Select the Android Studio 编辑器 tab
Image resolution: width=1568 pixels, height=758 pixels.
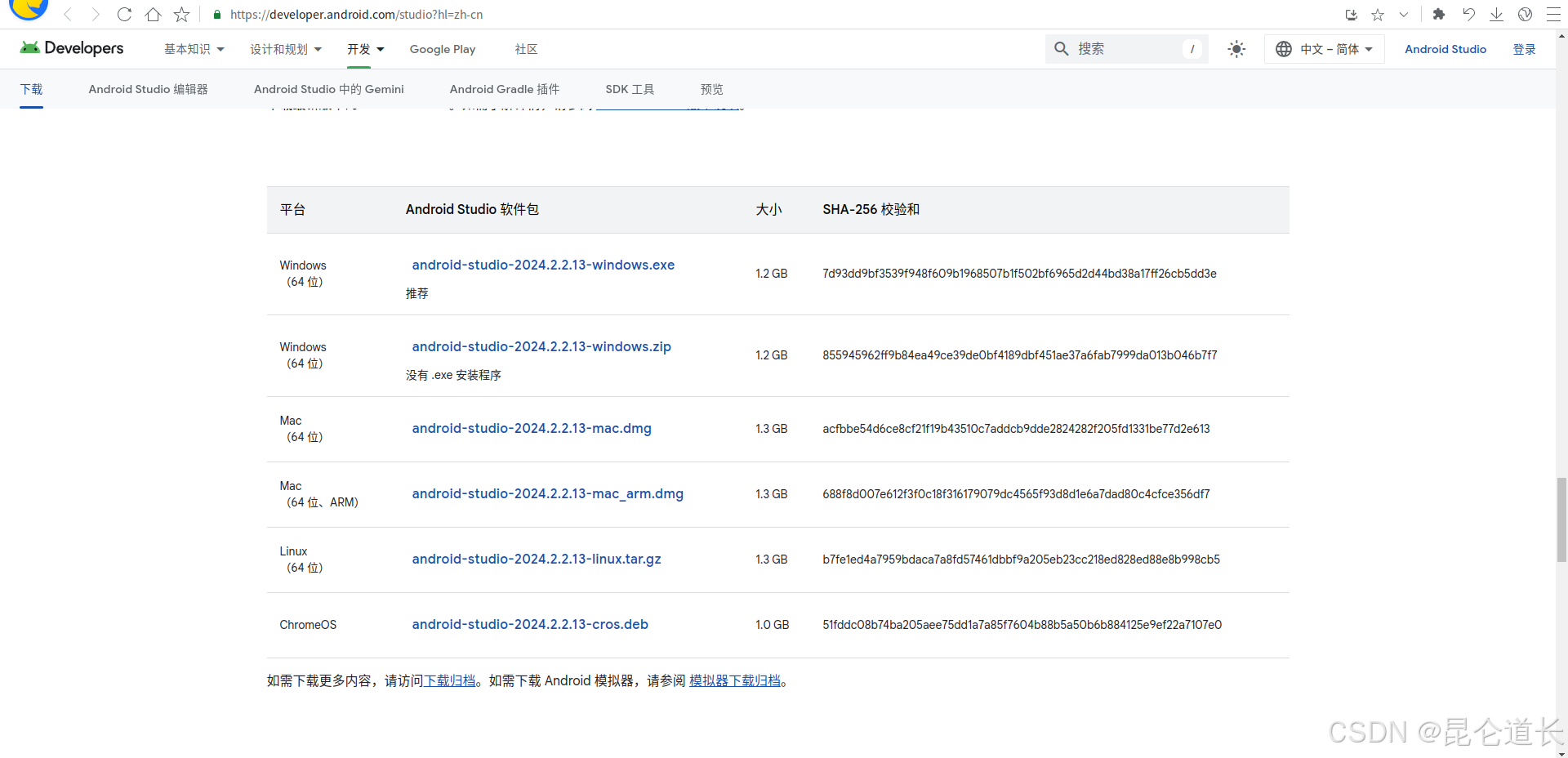tap(148, 89)
